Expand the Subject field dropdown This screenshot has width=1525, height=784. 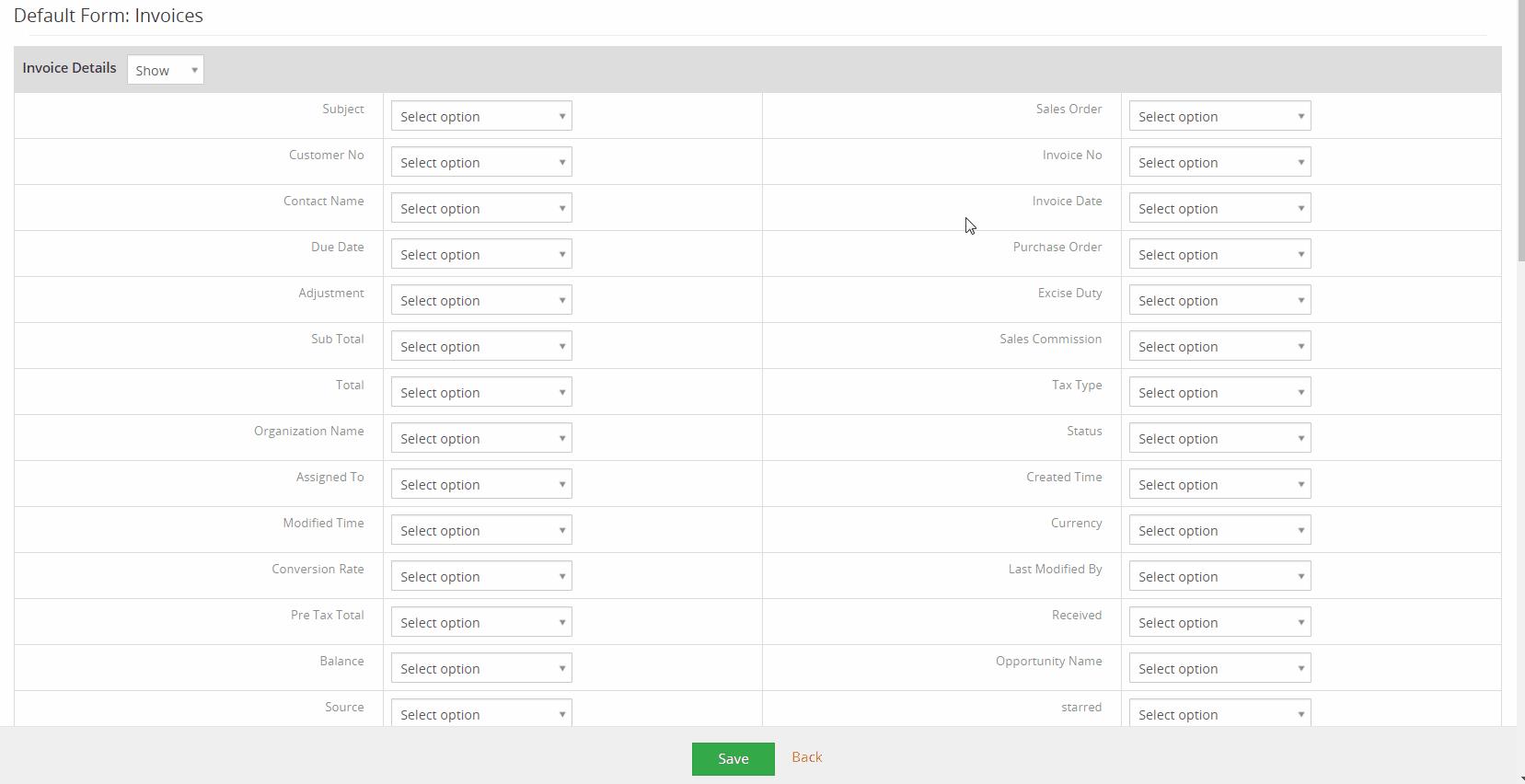(481, 116)
